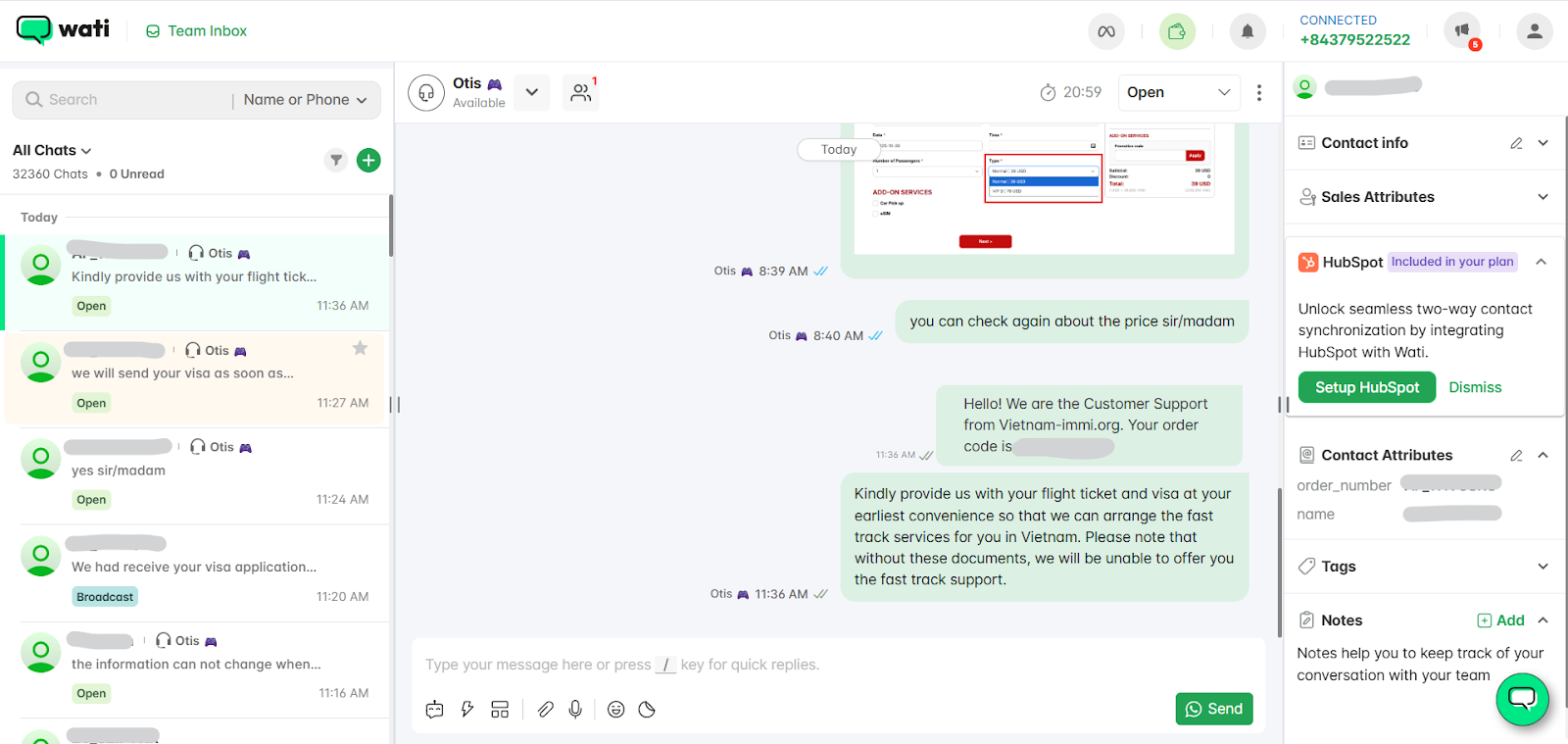Expand the All Chats dropdown
The image size is (1568, 744).
pos(52,150)
